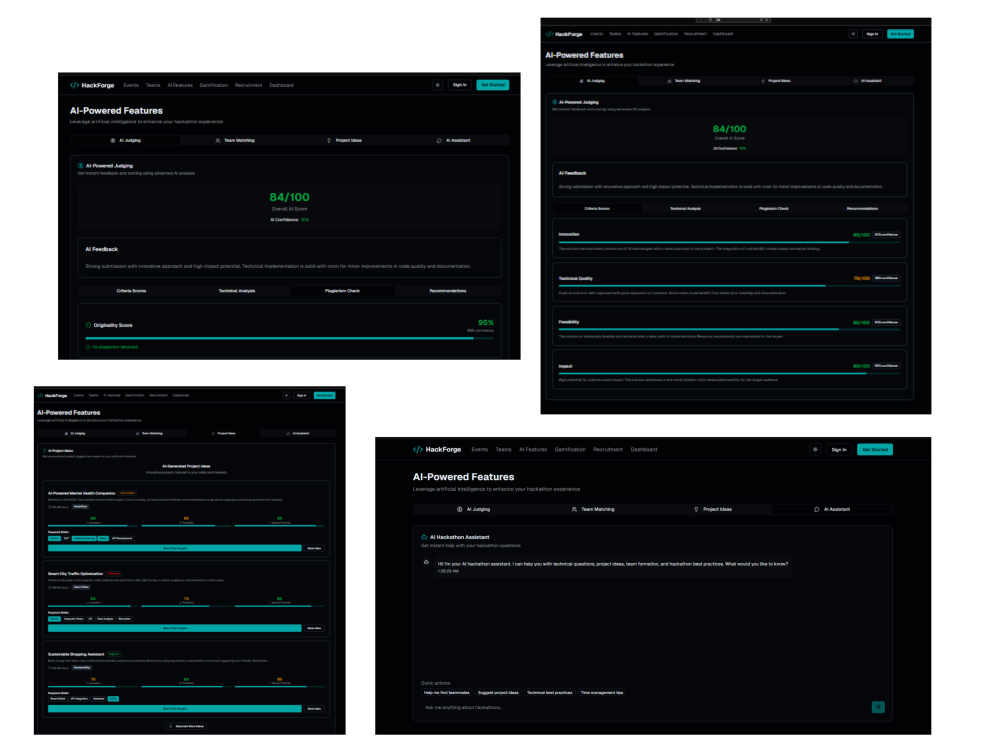Click Get Started in Plagiarism Check screenshot

(492, 85)
